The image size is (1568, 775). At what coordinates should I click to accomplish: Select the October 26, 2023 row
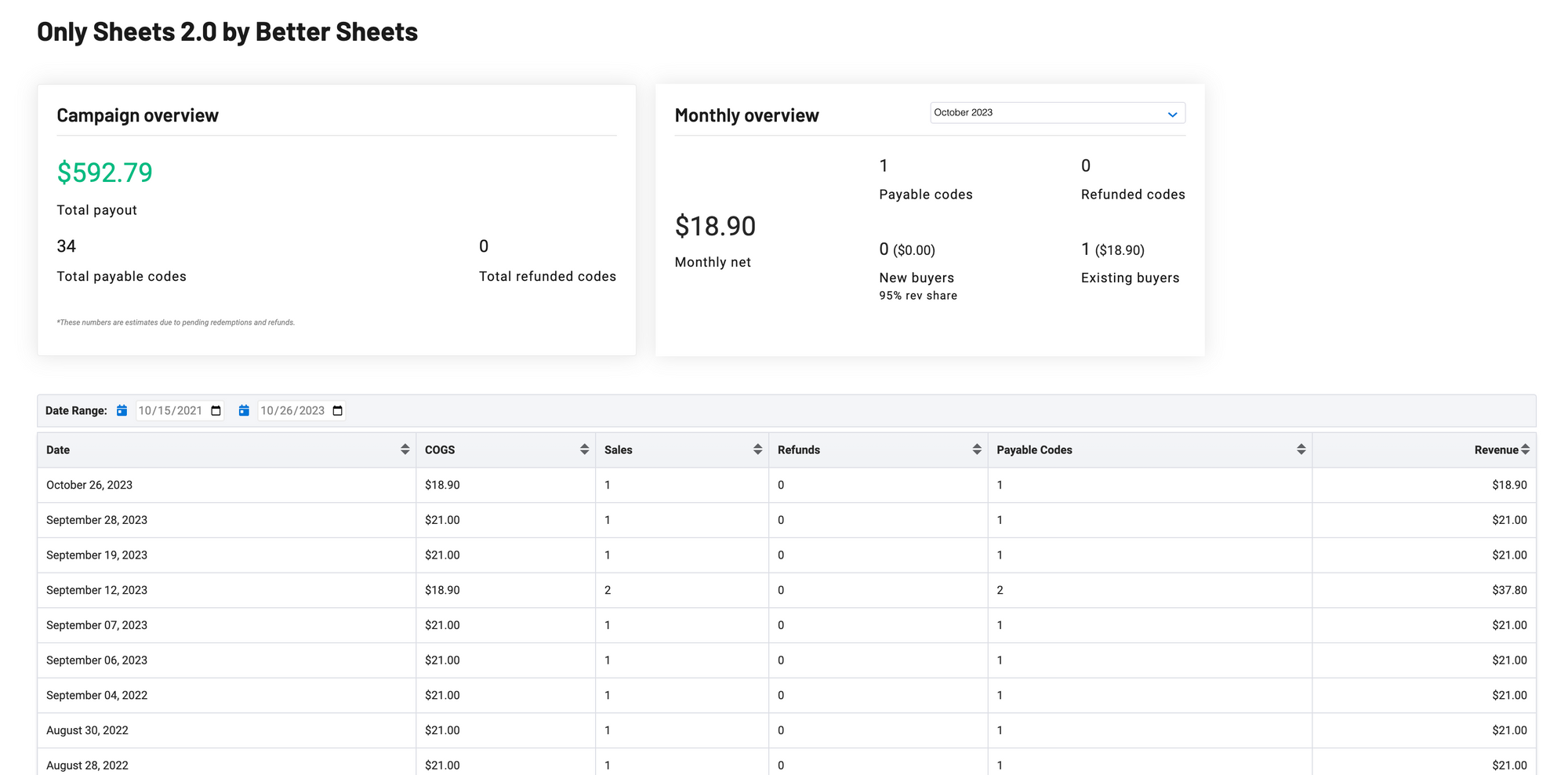[x=89, y=486]
